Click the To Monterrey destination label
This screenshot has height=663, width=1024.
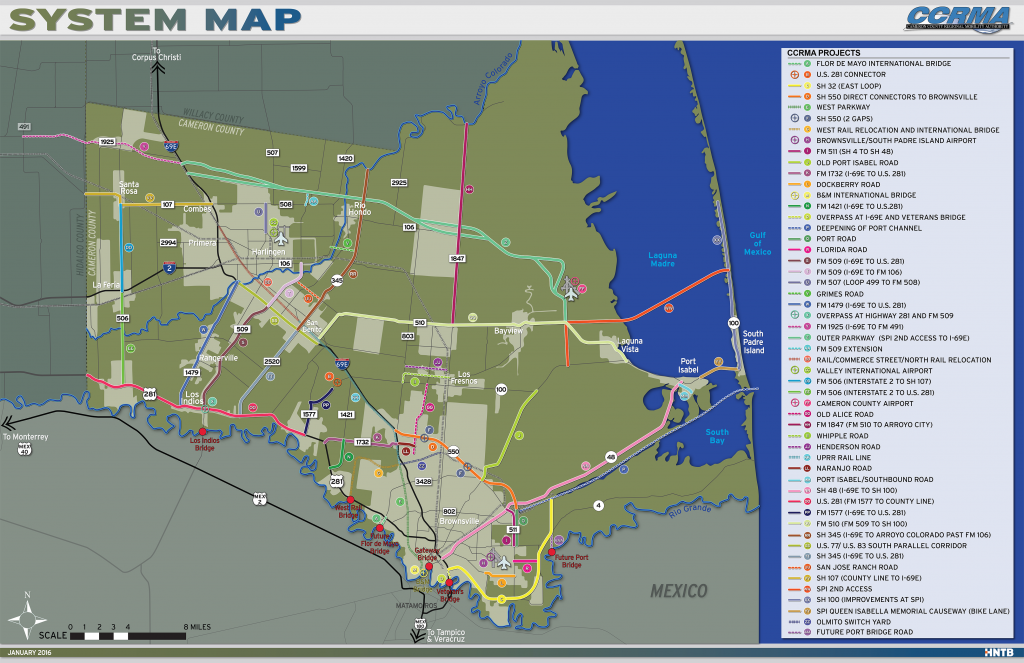[24, 436]
